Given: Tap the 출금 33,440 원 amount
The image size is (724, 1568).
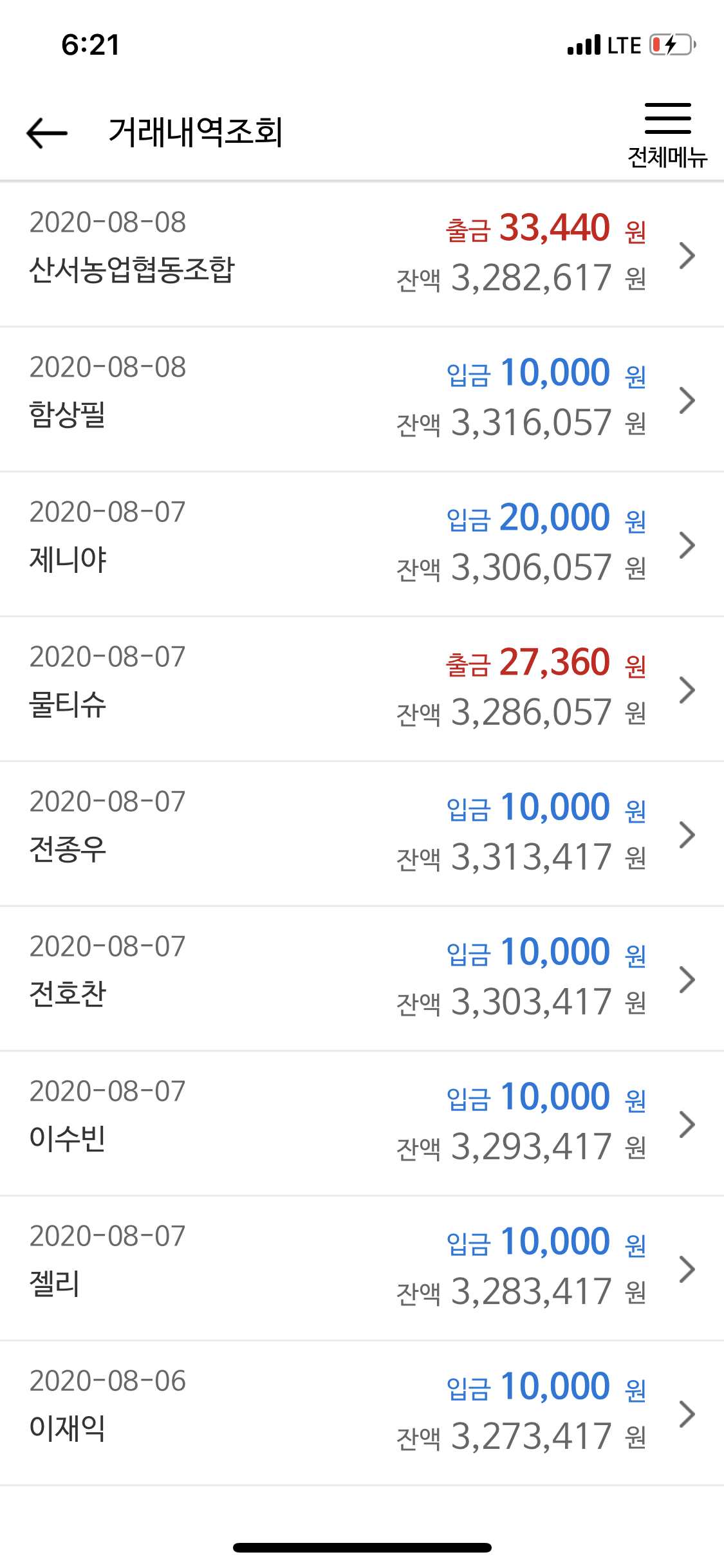Looking at the screenshot, I should point(546,228).
